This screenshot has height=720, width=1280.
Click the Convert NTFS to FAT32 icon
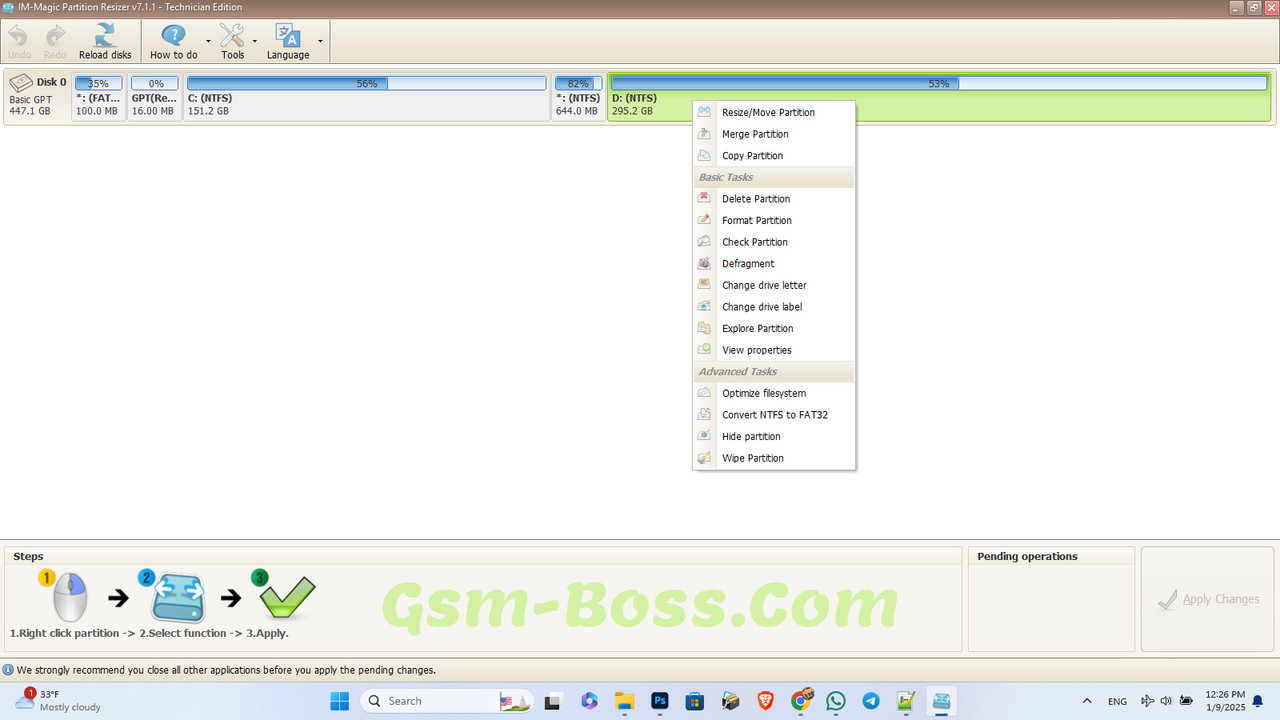point(704,414)
